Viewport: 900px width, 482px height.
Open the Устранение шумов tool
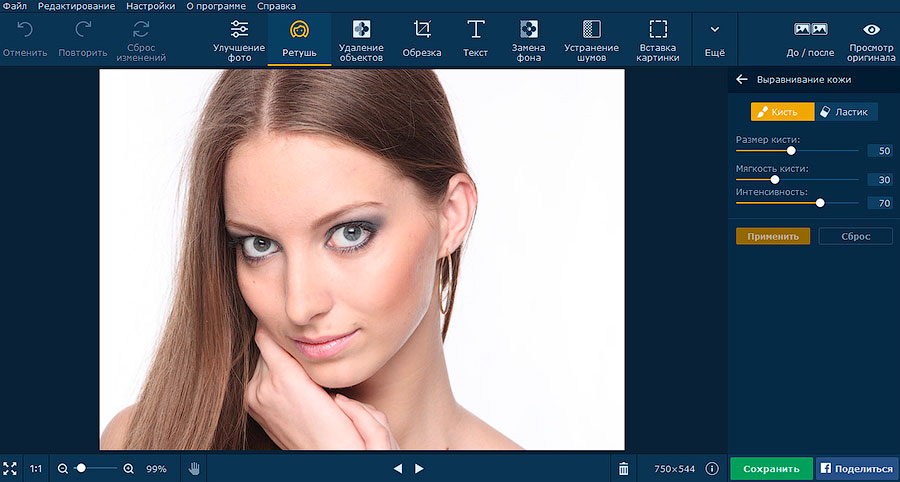(591, 40)
